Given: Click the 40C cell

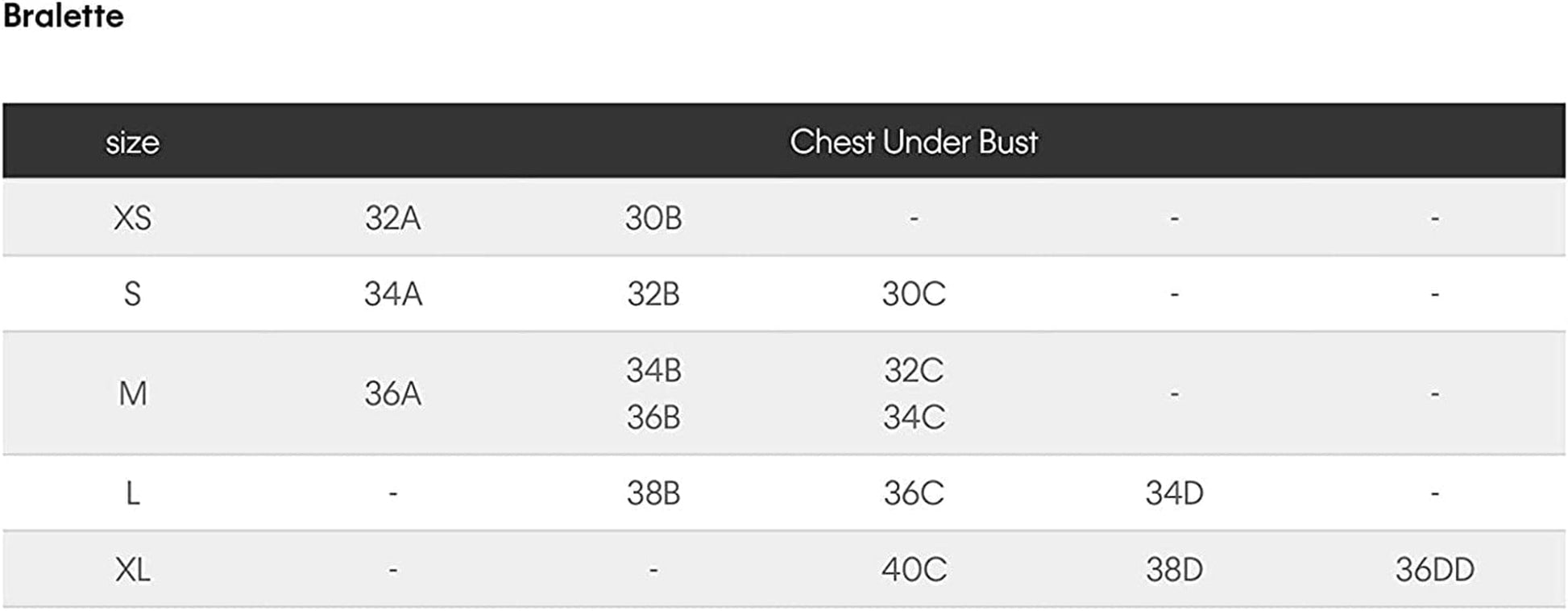Looking at the screenshot, I should pos(913,569).
